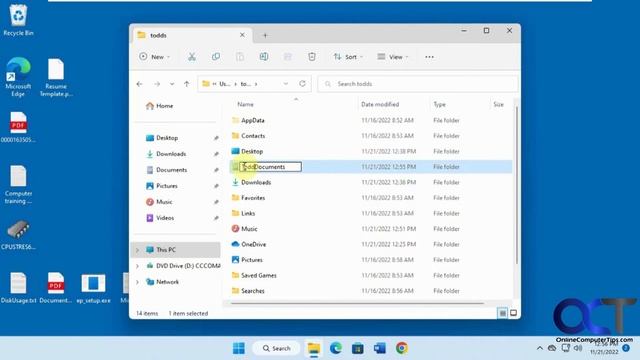The height and width of the screenshot is (360, 640).
Task: Sort by the Date modified column header
Action: pyautogui.click(x=380, y=104)
